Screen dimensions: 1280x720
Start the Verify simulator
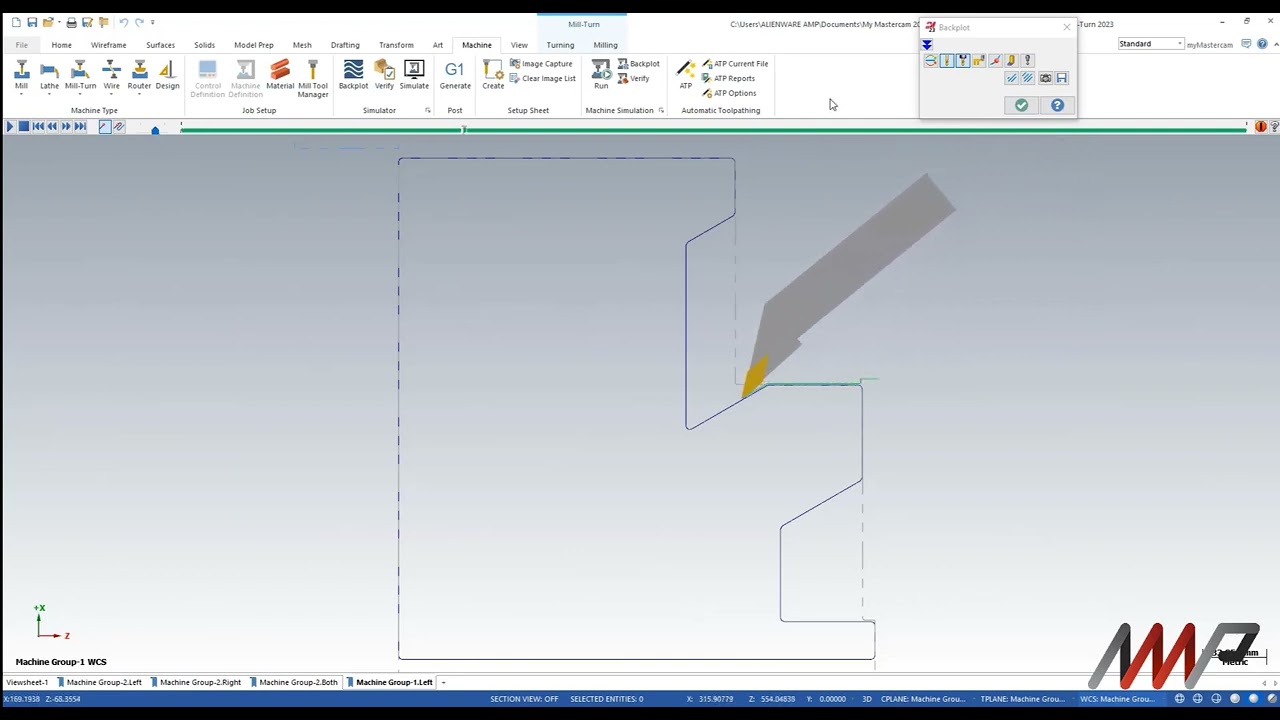pyautogui.click(x=384, y=75)
